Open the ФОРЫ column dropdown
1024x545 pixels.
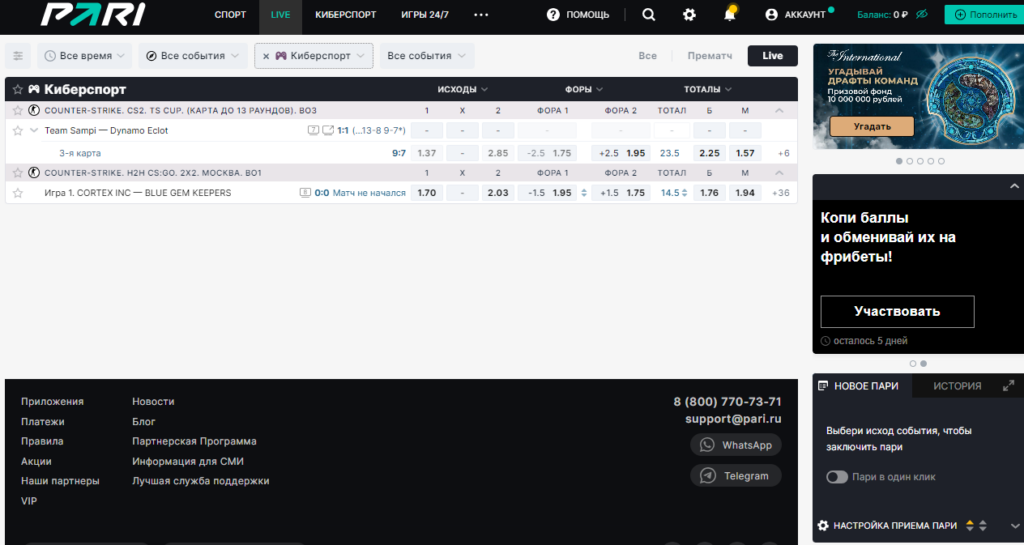pos(584,89)
